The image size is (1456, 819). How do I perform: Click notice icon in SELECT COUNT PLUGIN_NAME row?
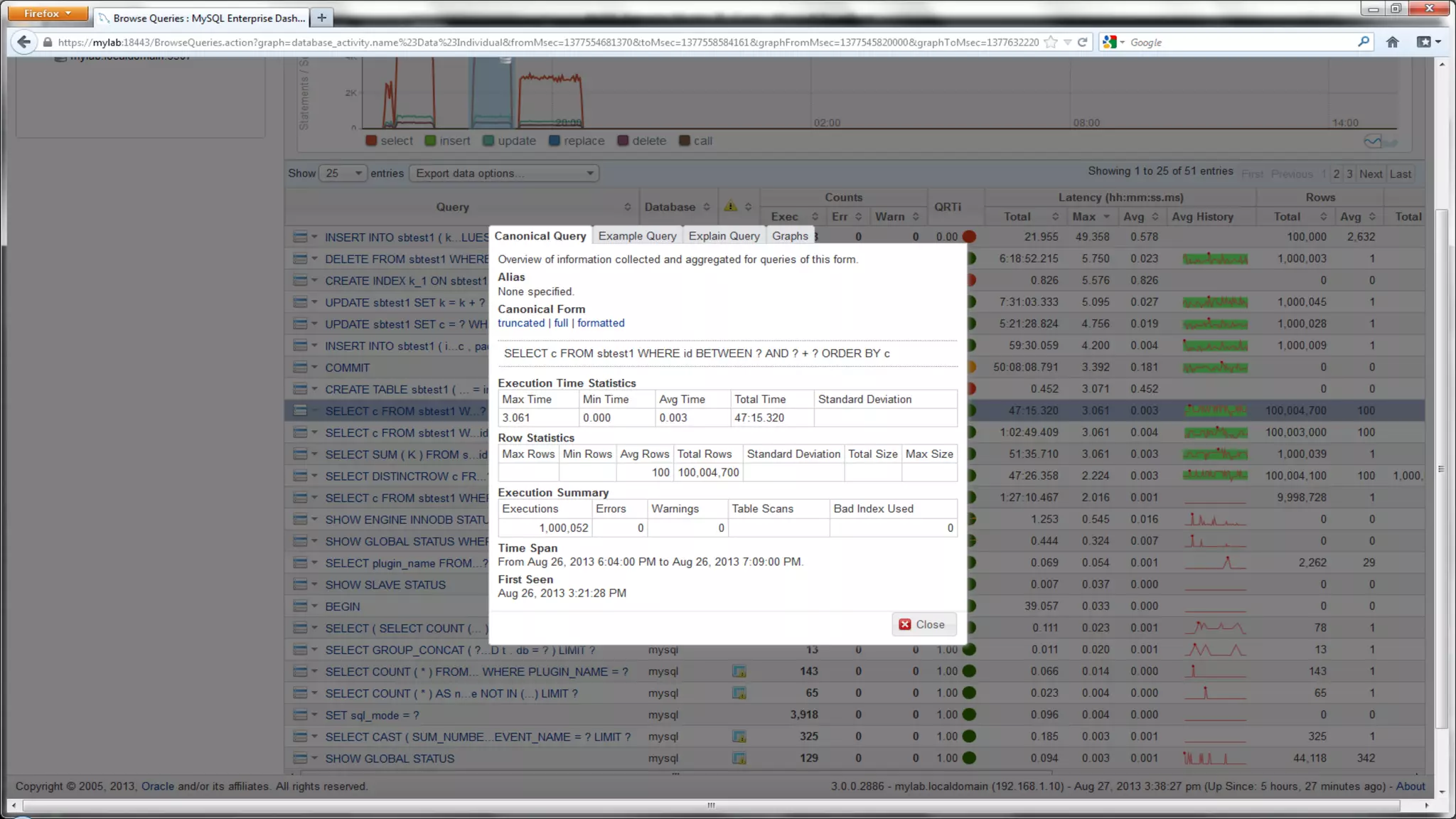coord(739,671)
